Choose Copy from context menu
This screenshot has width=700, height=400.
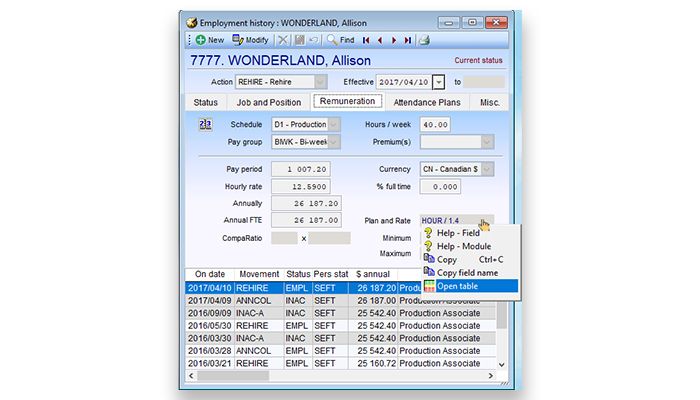(471, 259)
